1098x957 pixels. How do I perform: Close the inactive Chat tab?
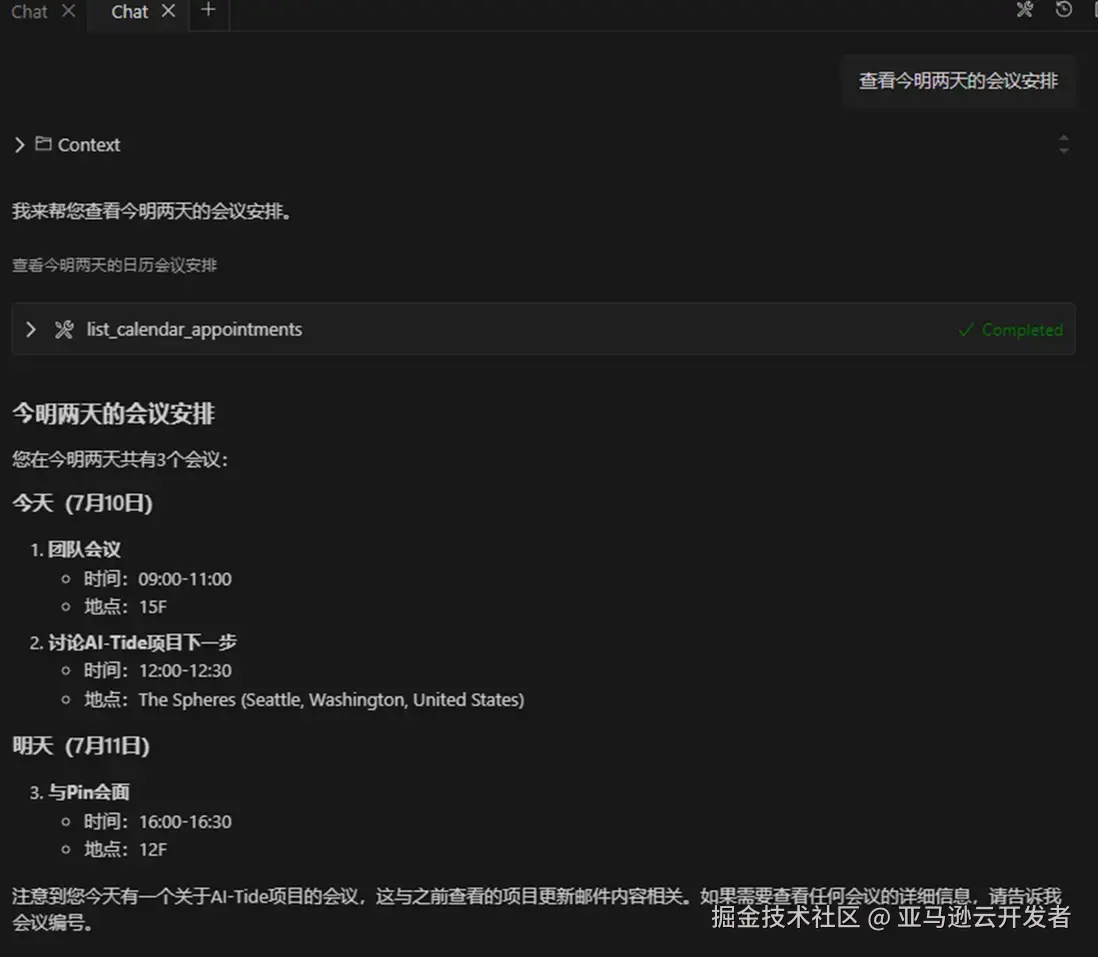(66, 12)
